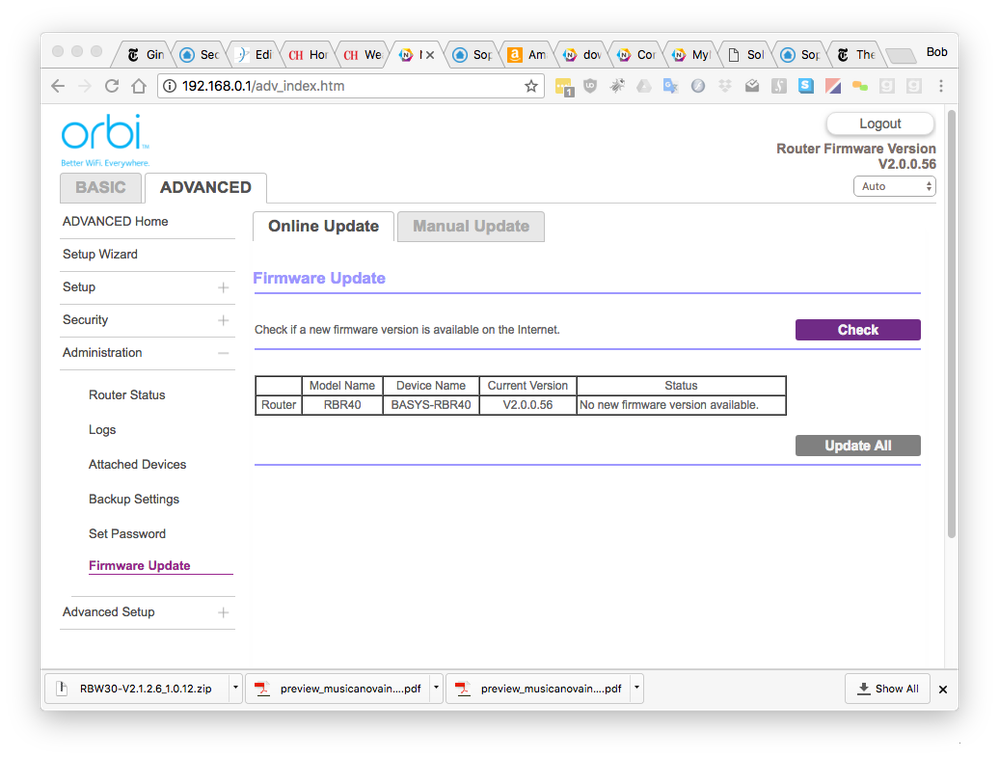The image size is (999, 759).
Task: Click the V2.0.0.56 current version cell
Action: [528, 405]
